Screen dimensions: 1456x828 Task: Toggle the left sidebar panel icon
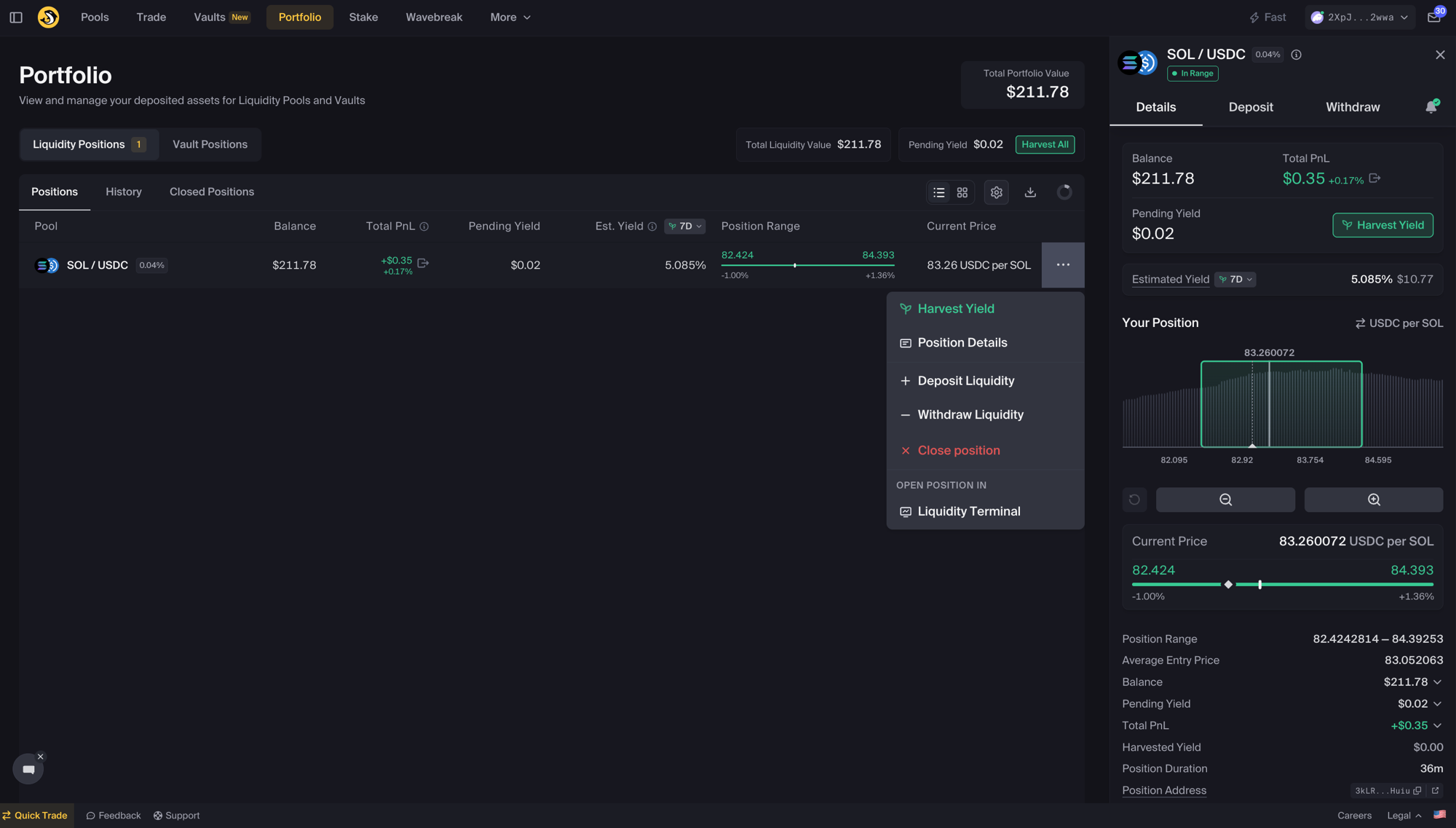(16, 17)
